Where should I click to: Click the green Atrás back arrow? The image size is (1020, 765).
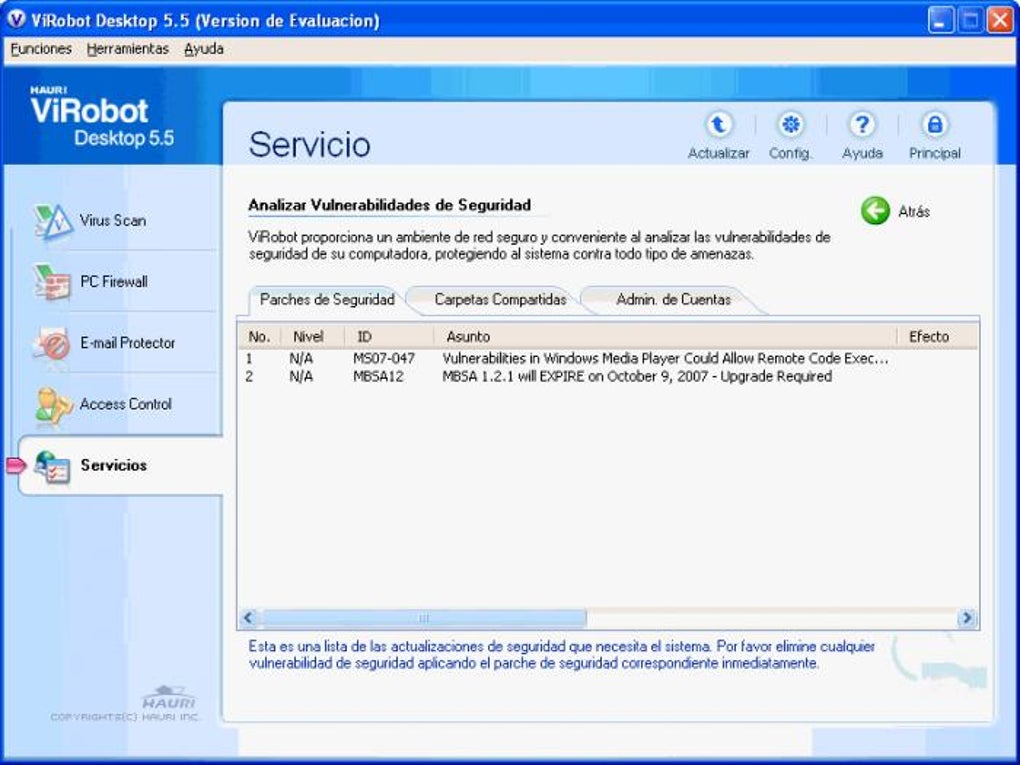point(876,211)
